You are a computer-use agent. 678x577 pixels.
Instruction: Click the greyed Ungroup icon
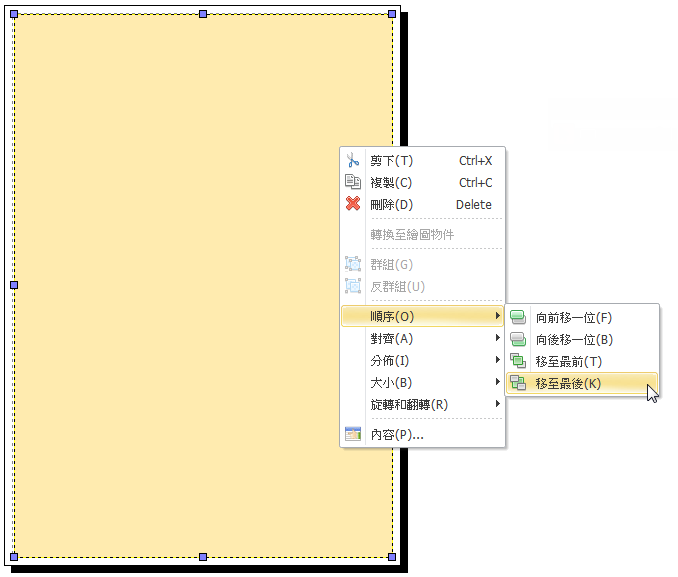pyautogui.click(x=353, y=286)
